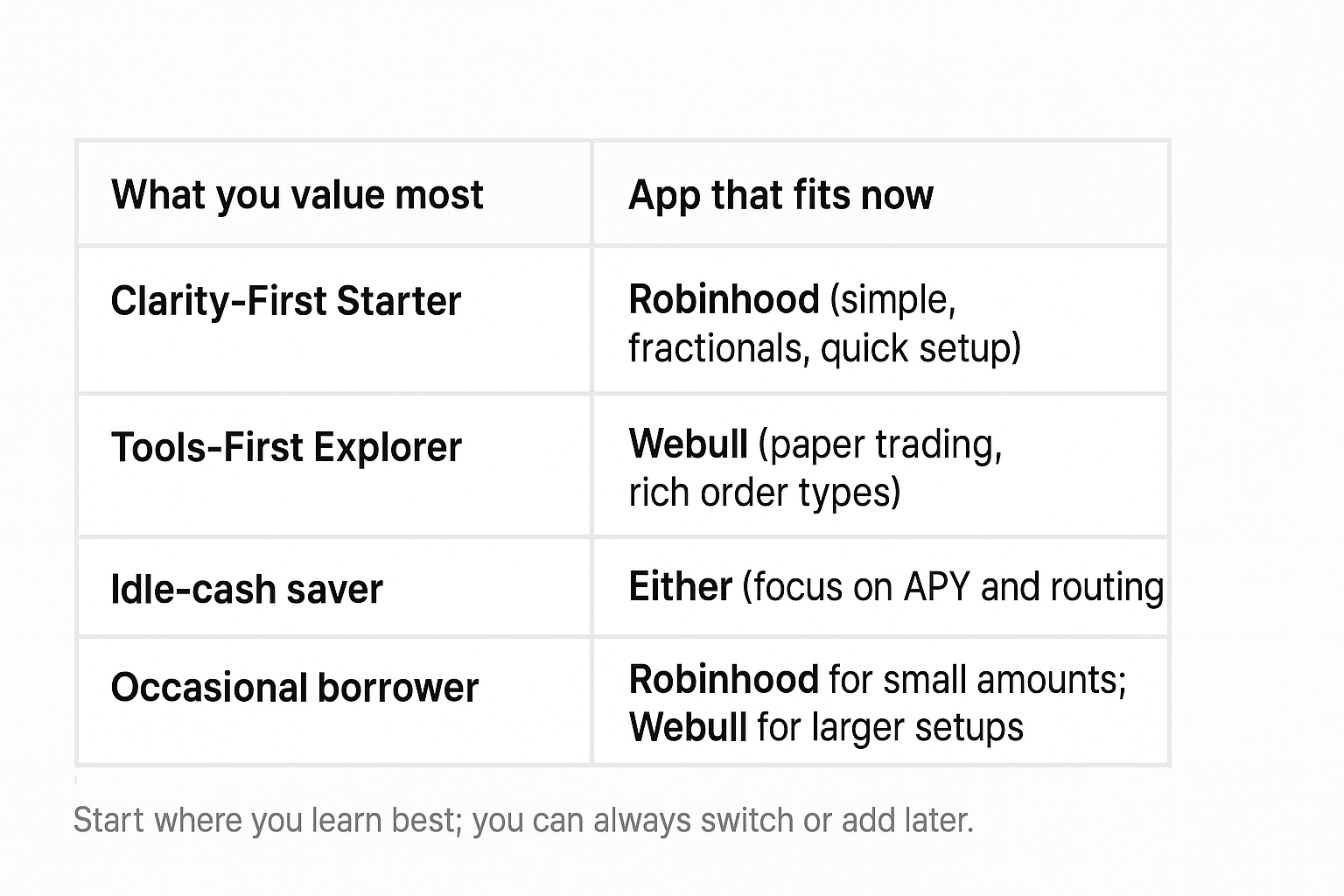Click the text '(simple,' after Robinhood
The image size is (1344, 896).
pyautogui.click(x=892, y=301)
